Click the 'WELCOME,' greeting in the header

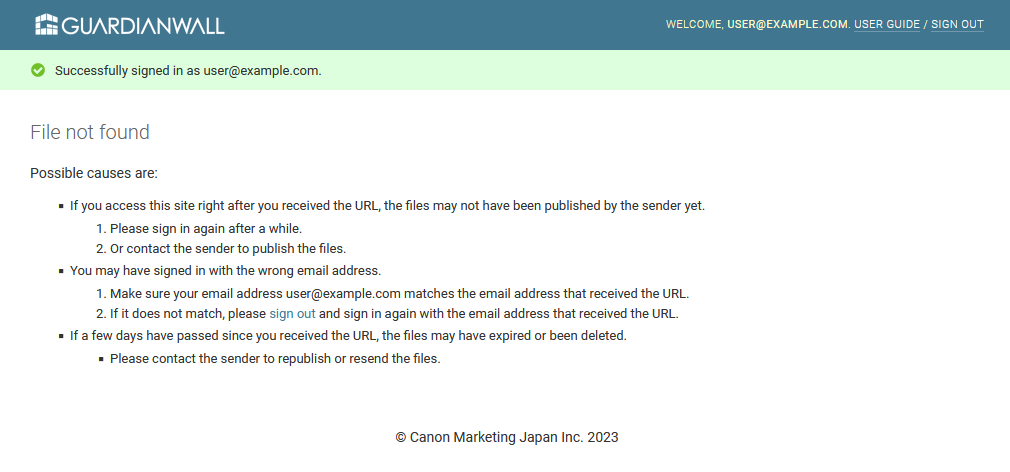[694, 24]
